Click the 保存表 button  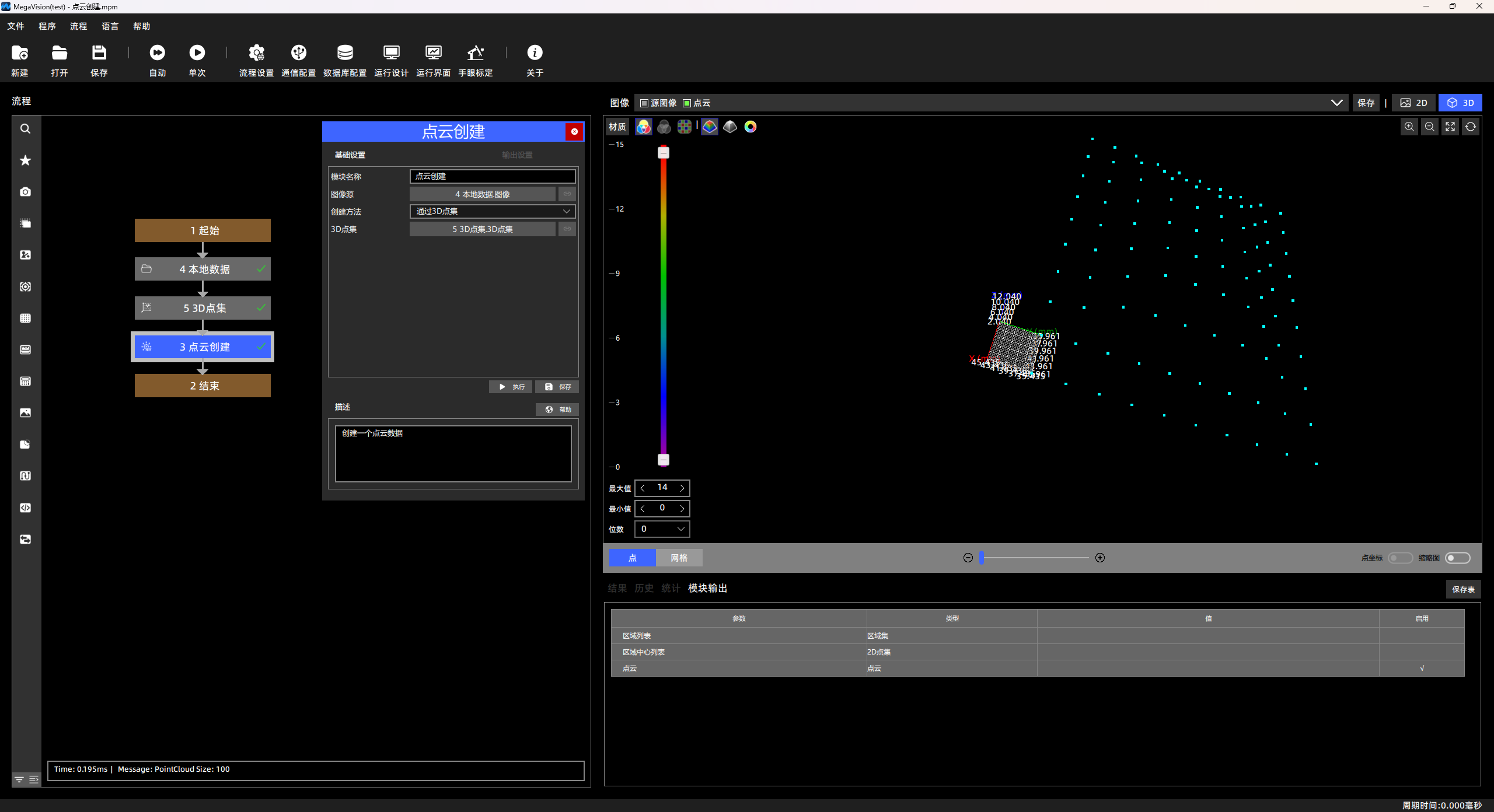pos(1463,589)
